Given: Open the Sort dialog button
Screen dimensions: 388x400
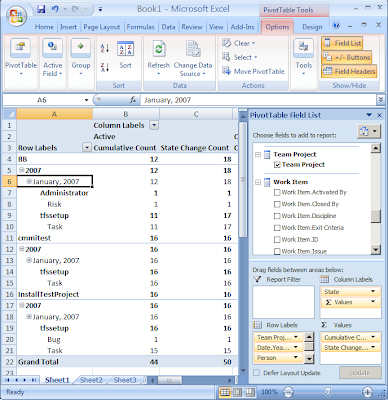Looking at the screenshot, I should 125,55.
